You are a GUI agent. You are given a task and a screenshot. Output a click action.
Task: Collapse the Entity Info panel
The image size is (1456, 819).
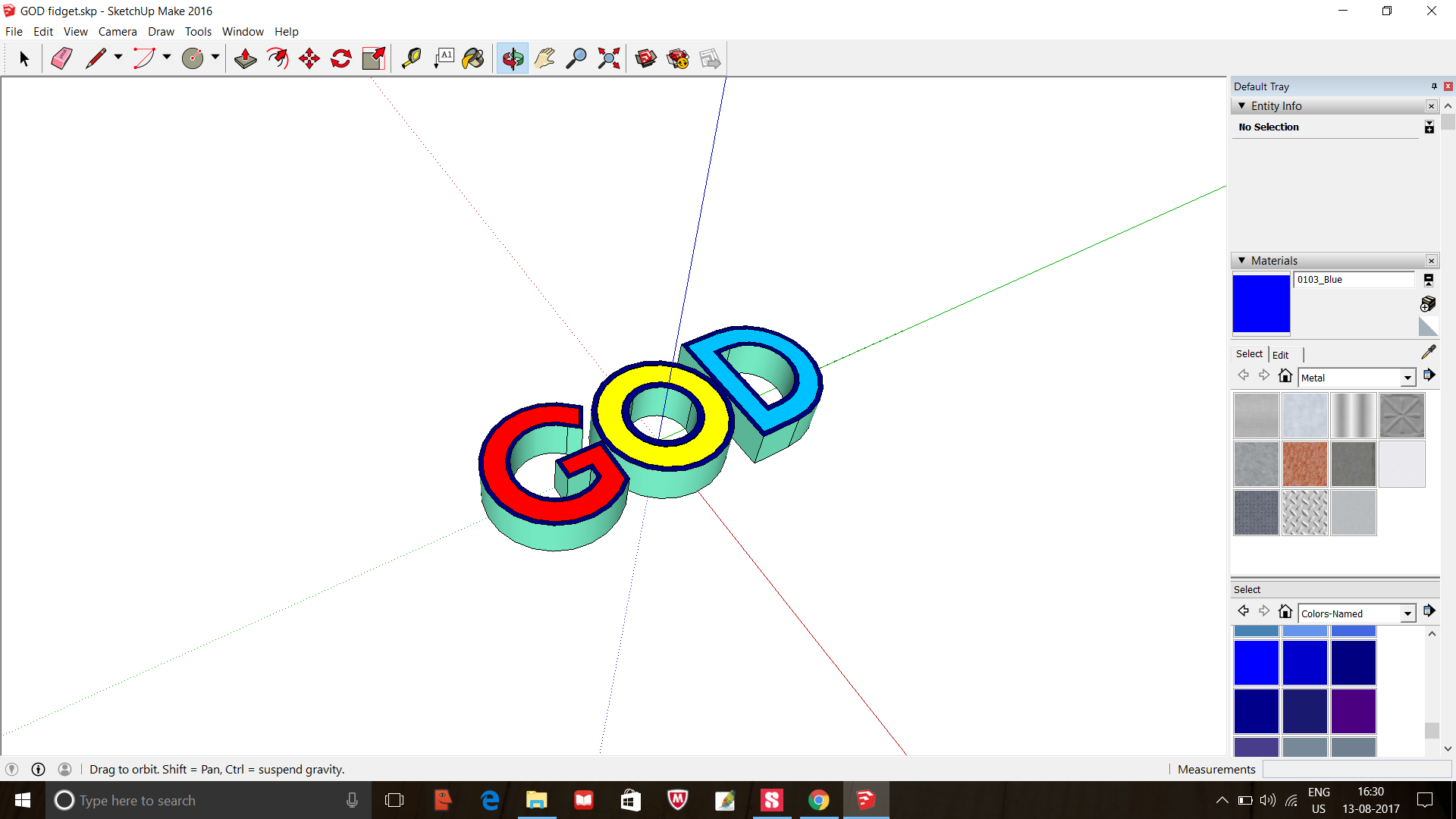1241,105
